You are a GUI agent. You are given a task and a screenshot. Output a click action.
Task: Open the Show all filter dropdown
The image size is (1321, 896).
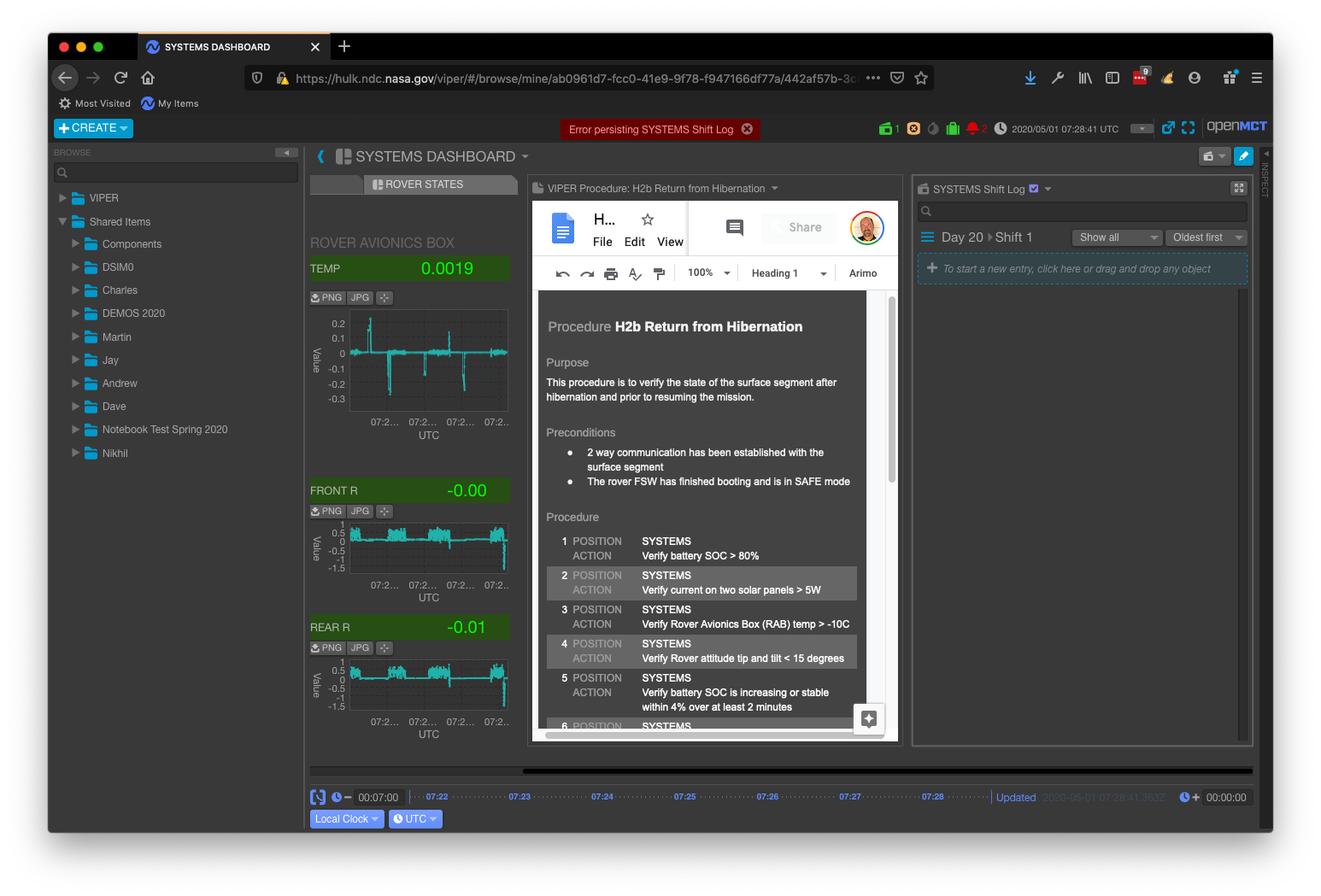coord(1116,237)
